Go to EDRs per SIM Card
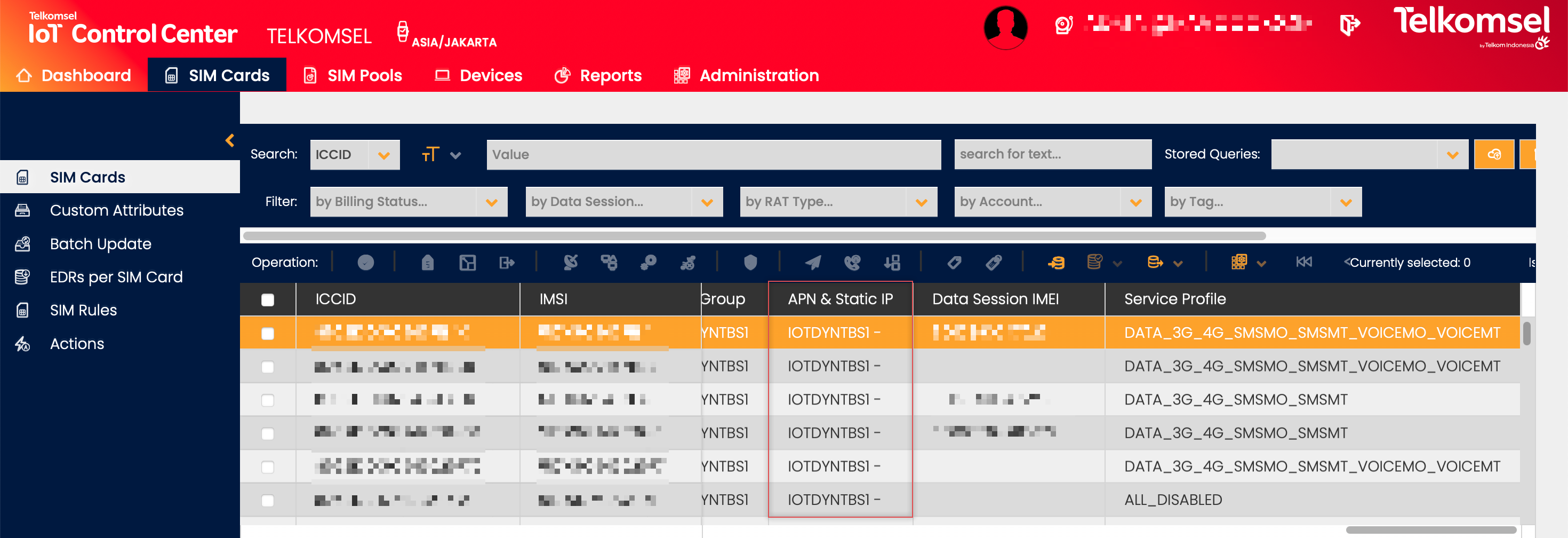 pos(116,277)
